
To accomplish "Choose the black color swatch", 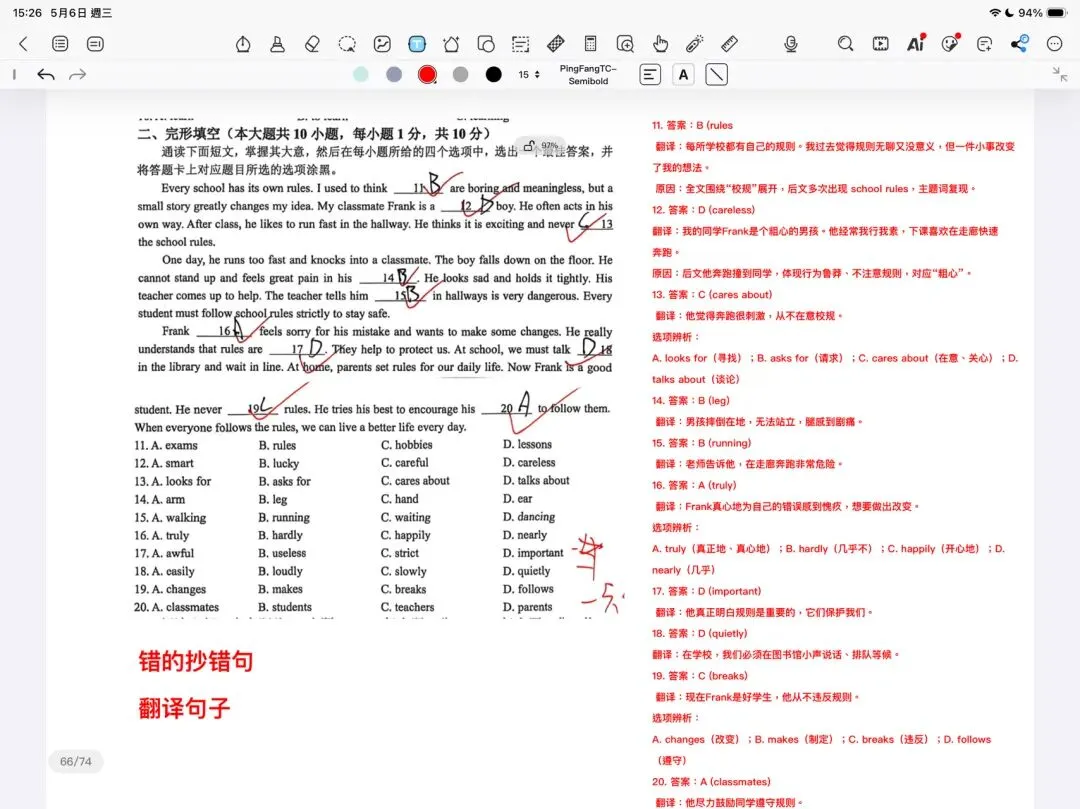I will [493, 74].
